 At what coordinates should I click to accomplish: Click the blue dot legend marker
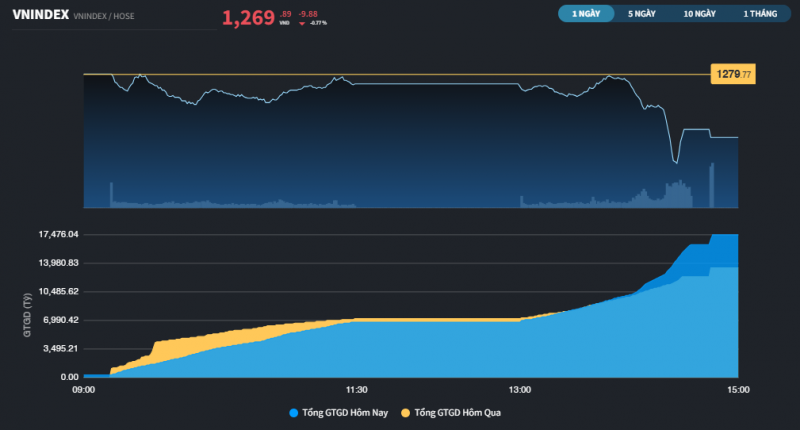pos(293,412)
